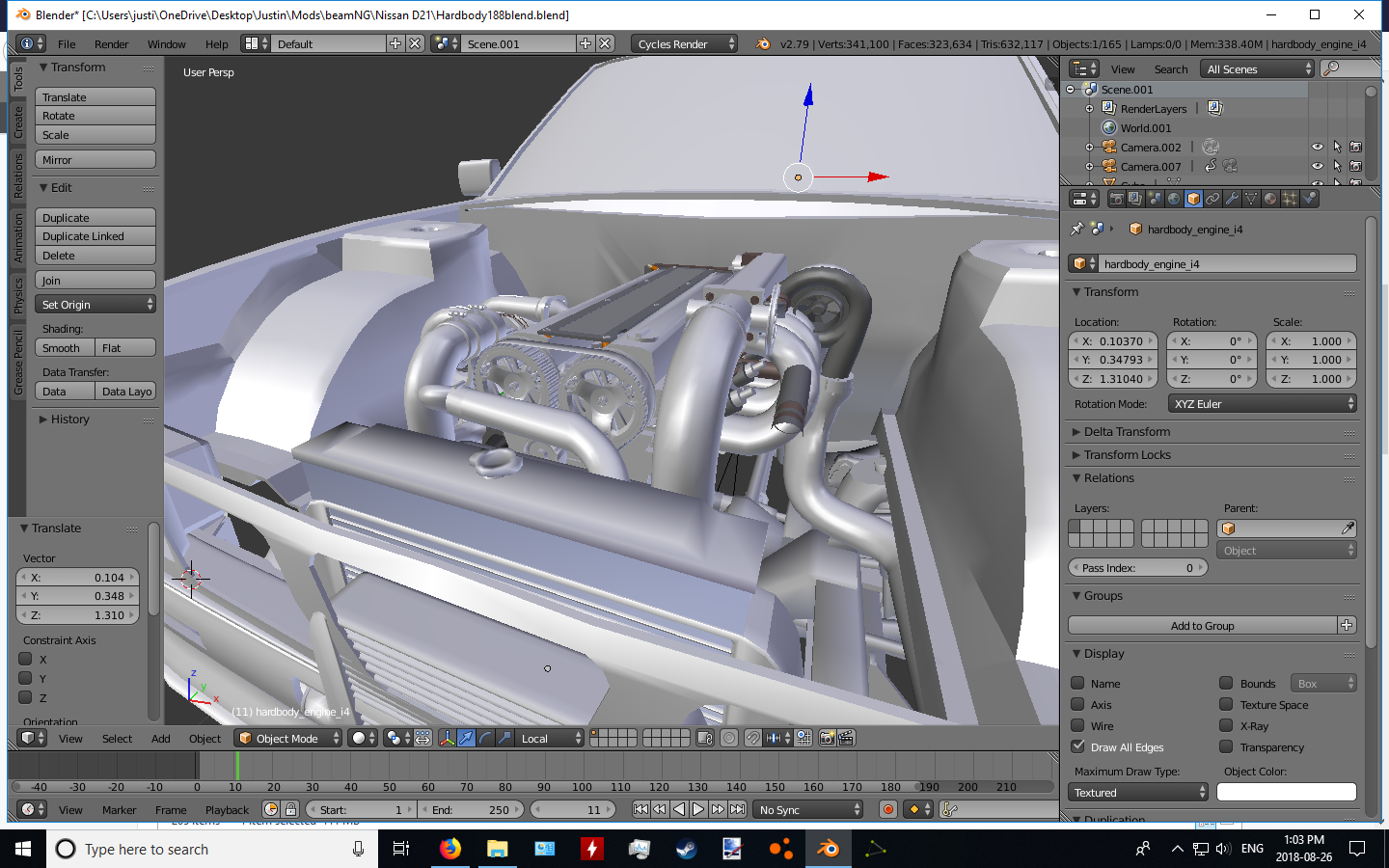The height and width of the screenshot is (868, 1389).
Task: Open the Particles properties tab sparkle icon
Action: coord(1290,199)
